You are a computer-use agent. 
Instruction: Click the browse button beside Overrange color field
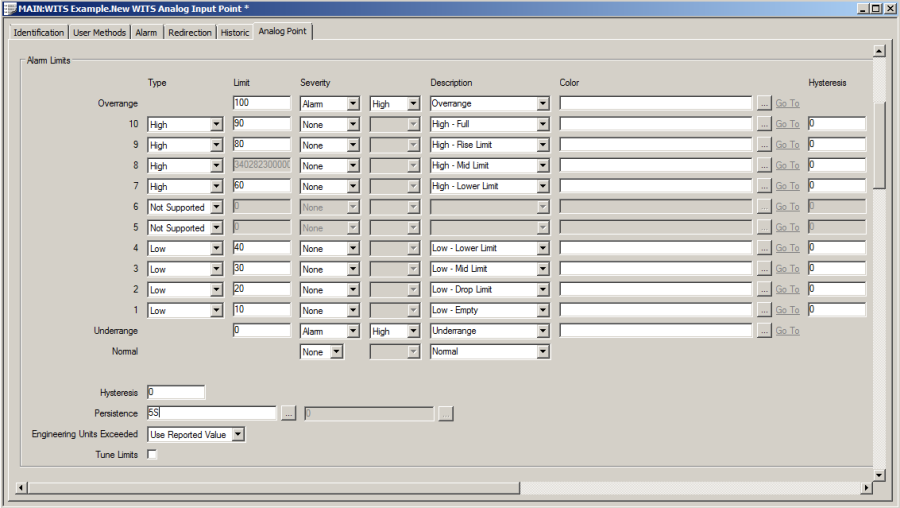[764, 103]
